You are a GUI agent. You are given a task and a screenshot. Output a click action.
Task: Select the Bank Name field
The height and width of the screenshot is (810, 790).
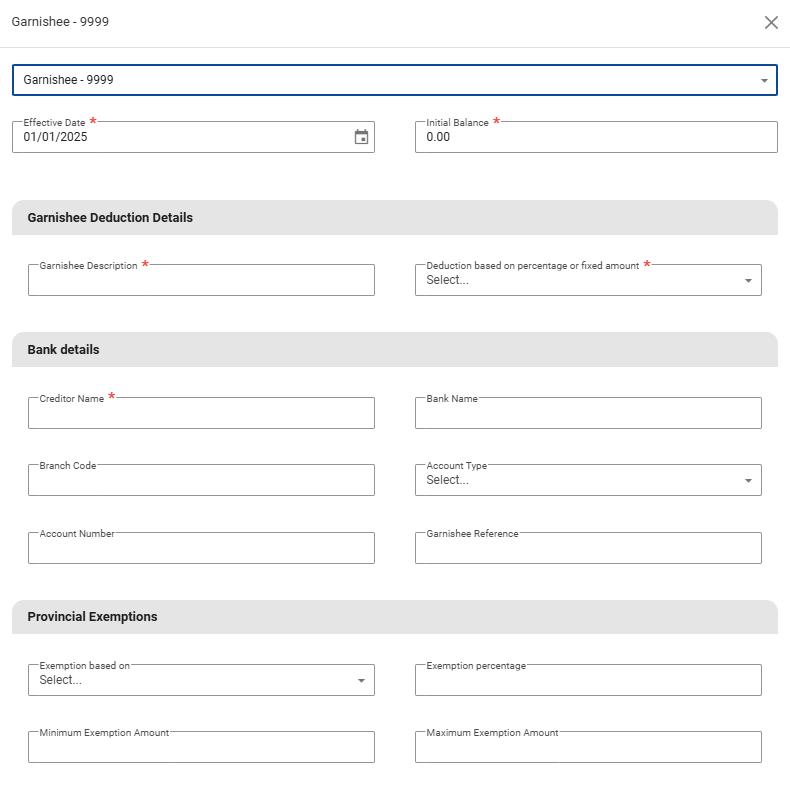point(588,414)
